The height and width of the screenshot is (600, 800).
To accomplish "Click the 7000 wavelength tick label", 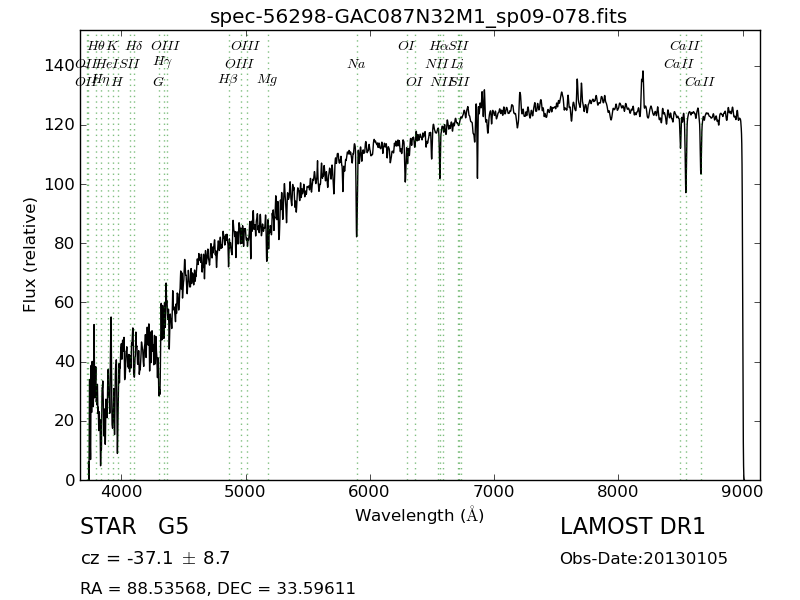I will (494, 492).
